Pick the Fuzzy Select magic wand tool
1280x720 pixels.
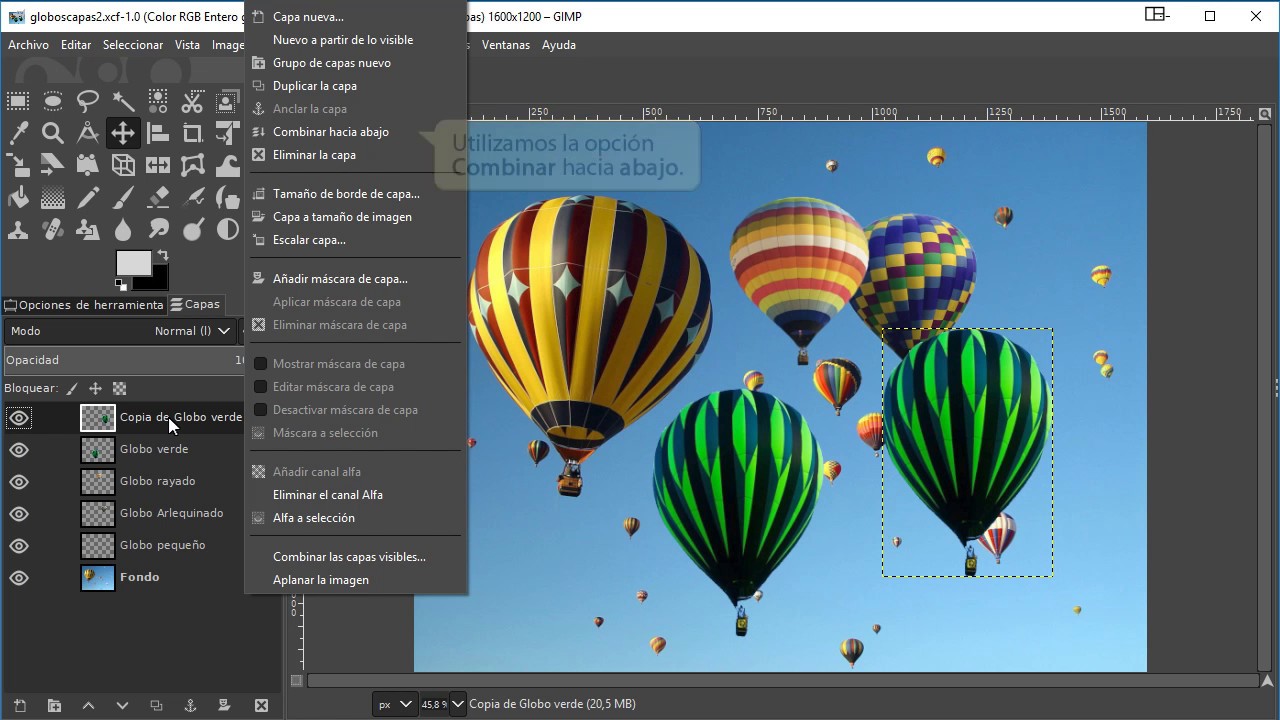coord(123,101)
